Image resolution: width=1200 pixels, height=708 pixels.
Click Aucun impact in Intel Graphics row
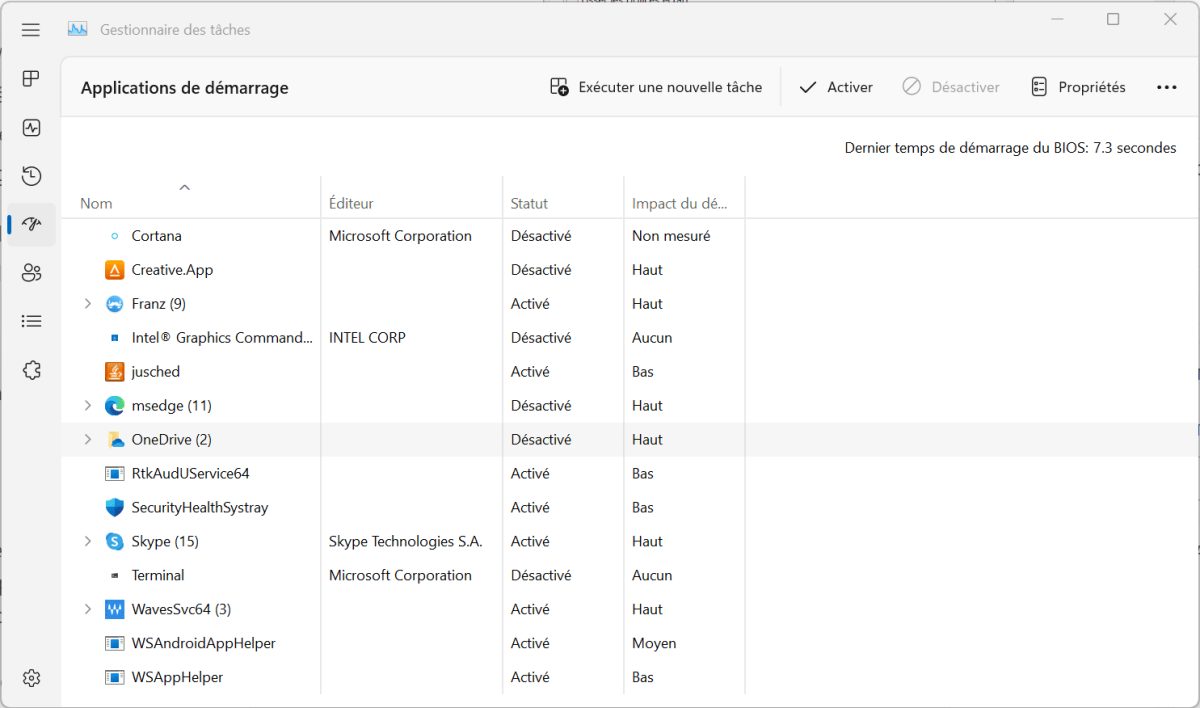[x=652, y=338]
